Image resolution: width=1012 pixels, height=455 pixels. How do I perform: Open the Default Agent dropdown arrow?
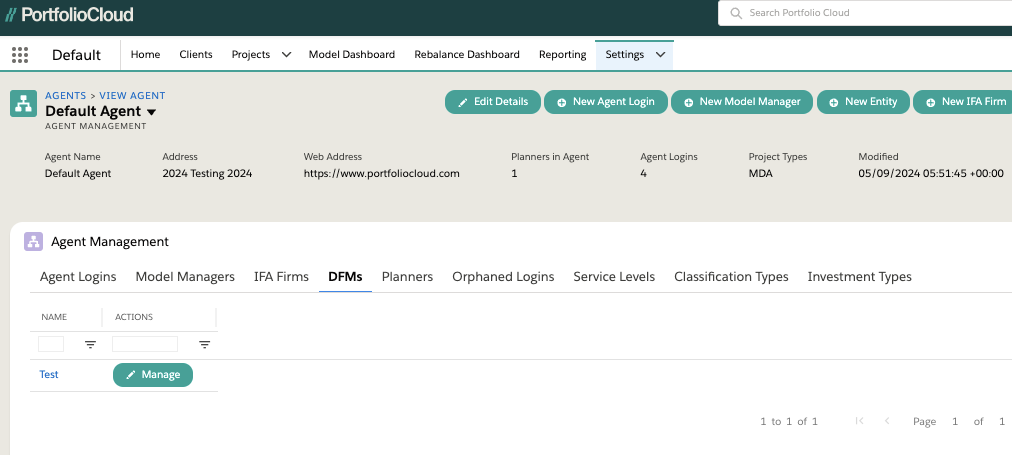[152, 112]
